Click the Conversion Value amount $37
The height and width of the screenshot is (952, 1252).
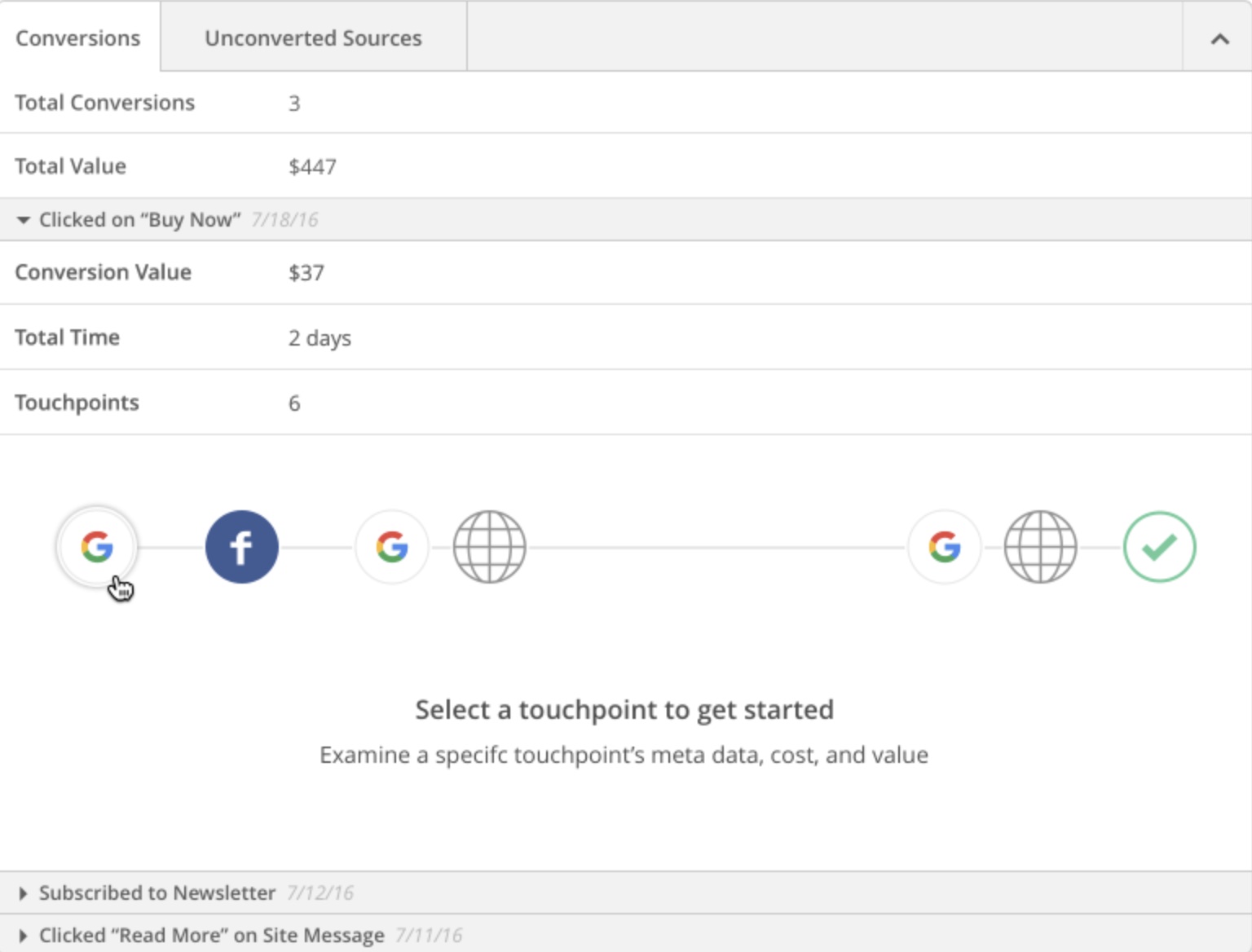(x=306, y=273)
